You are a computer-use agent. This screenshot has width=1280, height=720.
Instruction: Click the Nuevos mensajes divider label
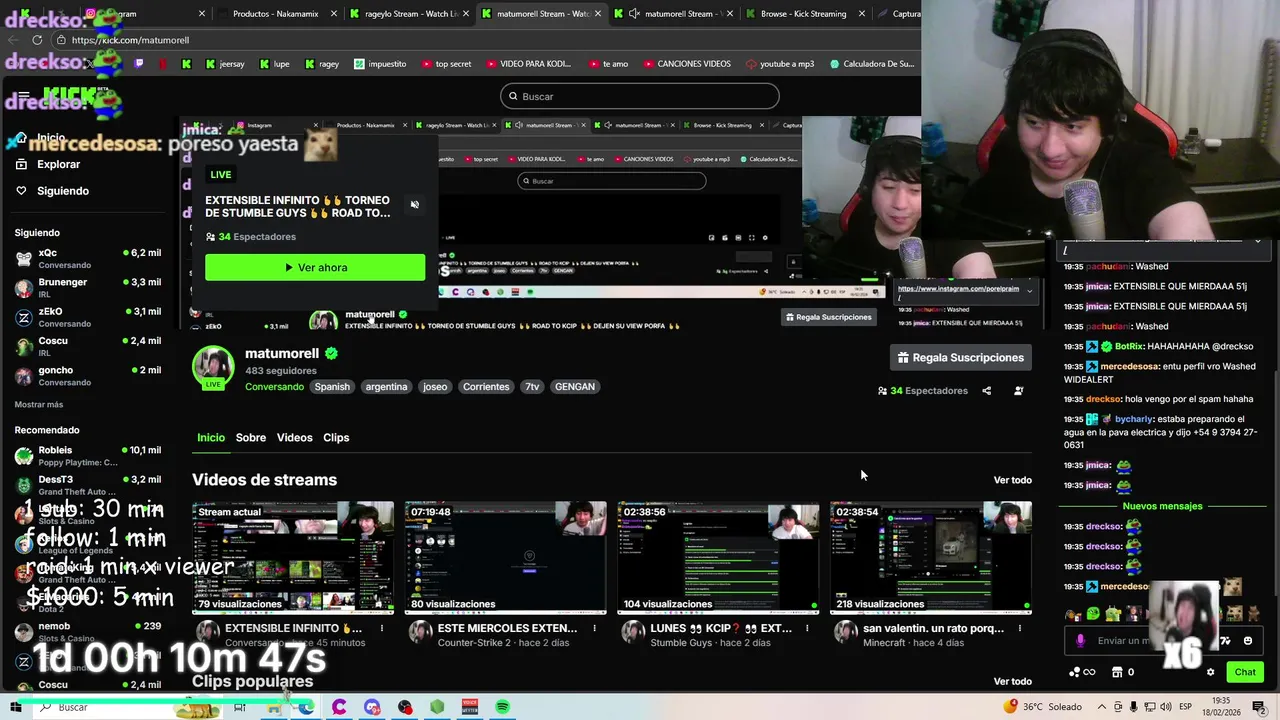pos(1162,506)
